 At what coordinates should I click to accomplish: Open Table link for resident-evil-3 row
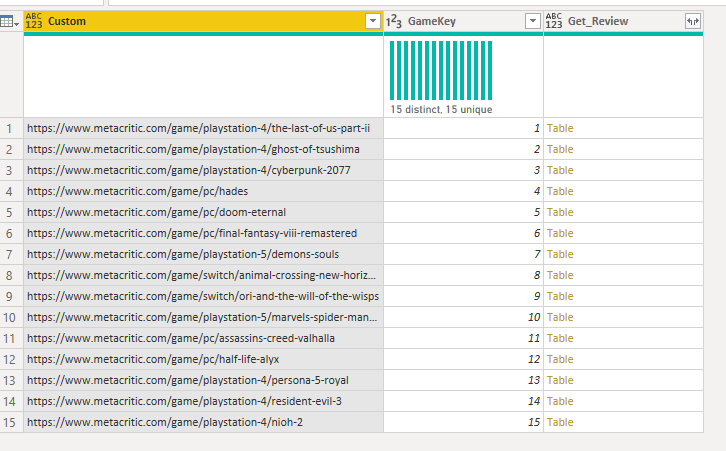click(560, 401)
